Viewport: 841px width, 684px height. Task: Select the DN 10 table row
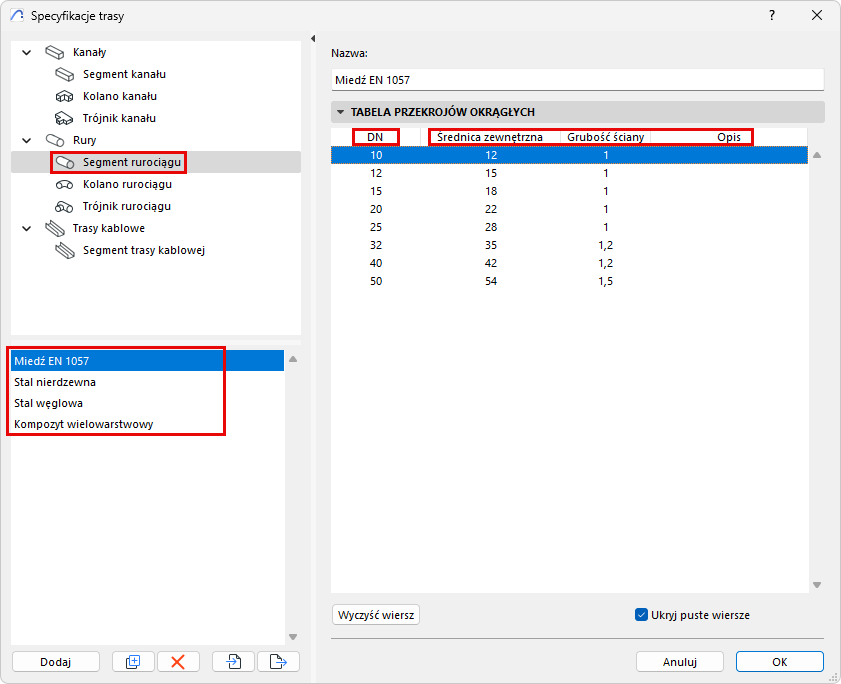[569, 155]
